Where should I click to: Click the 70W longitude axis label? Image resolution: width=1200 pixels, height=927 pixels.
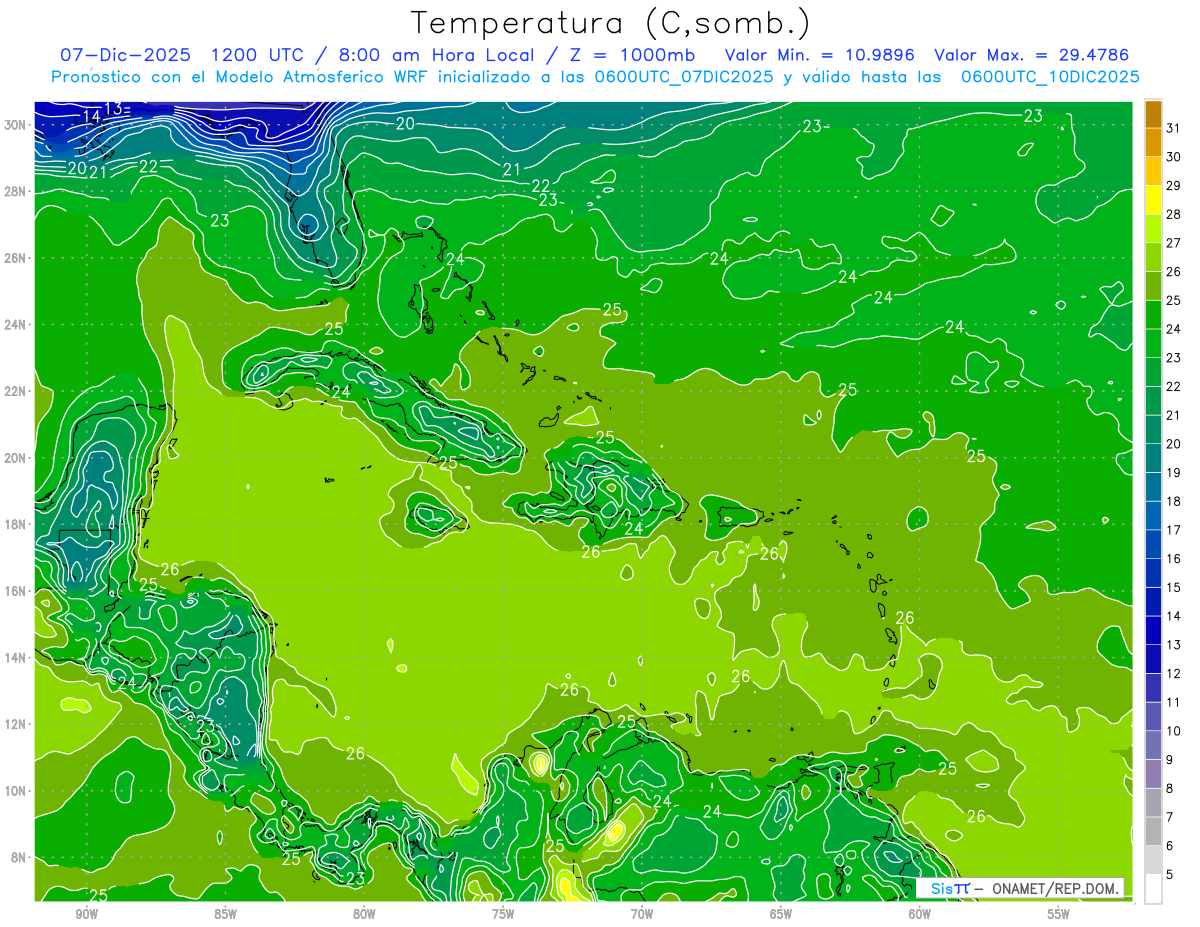642,914
